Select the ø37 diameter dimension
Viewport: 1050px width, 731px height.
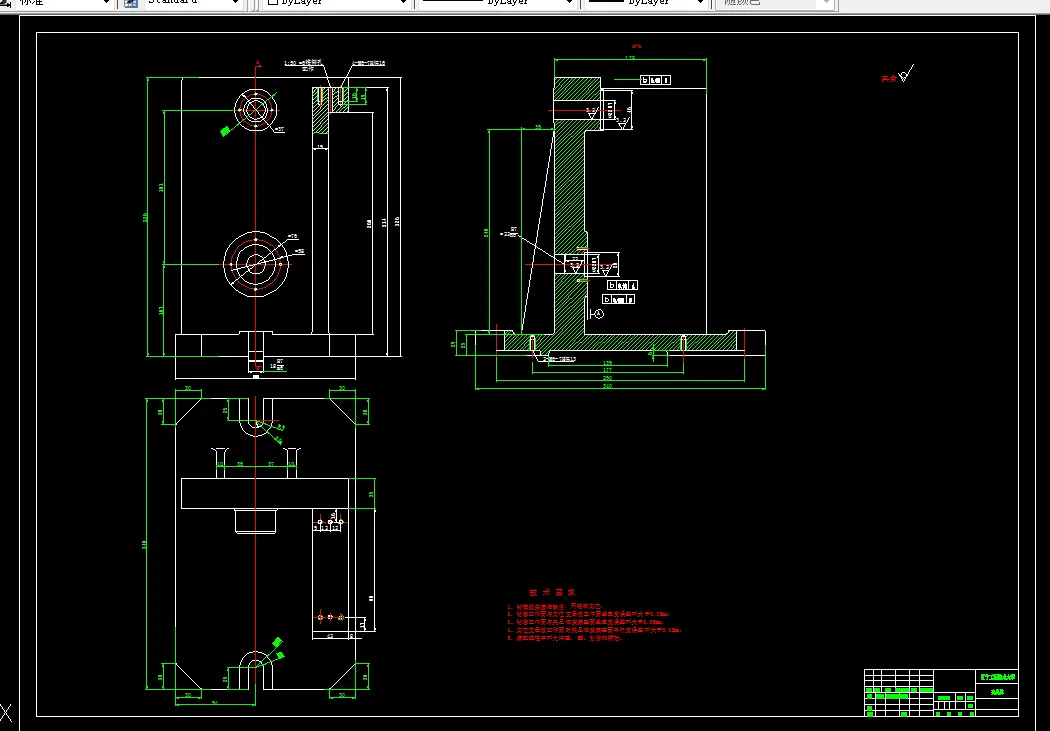click(x=279, y=129)
